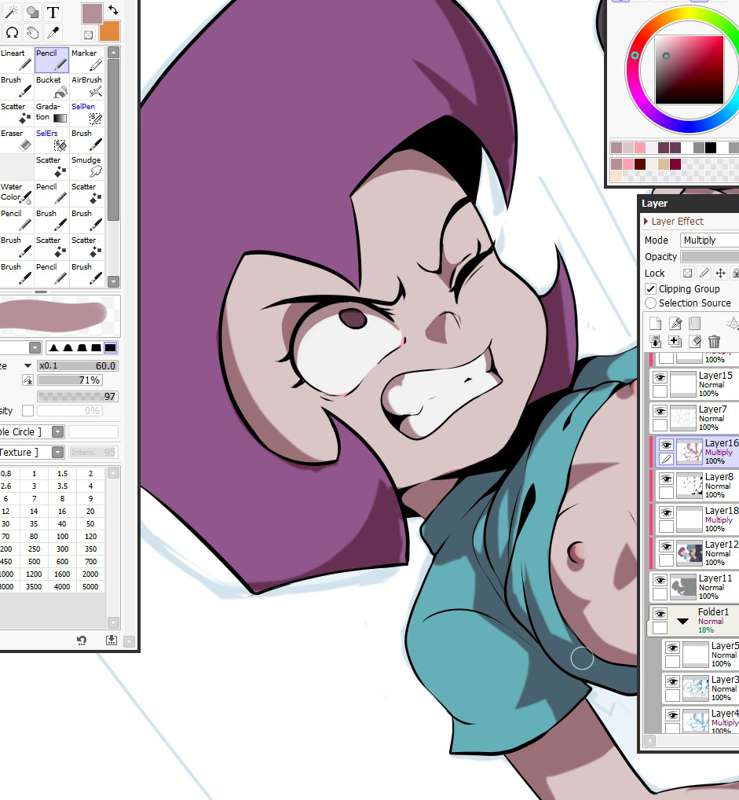The height and width of the screenshot is (800, 739).
Task: Select the Magic Wand tool
Action: (x=11, y=12)
